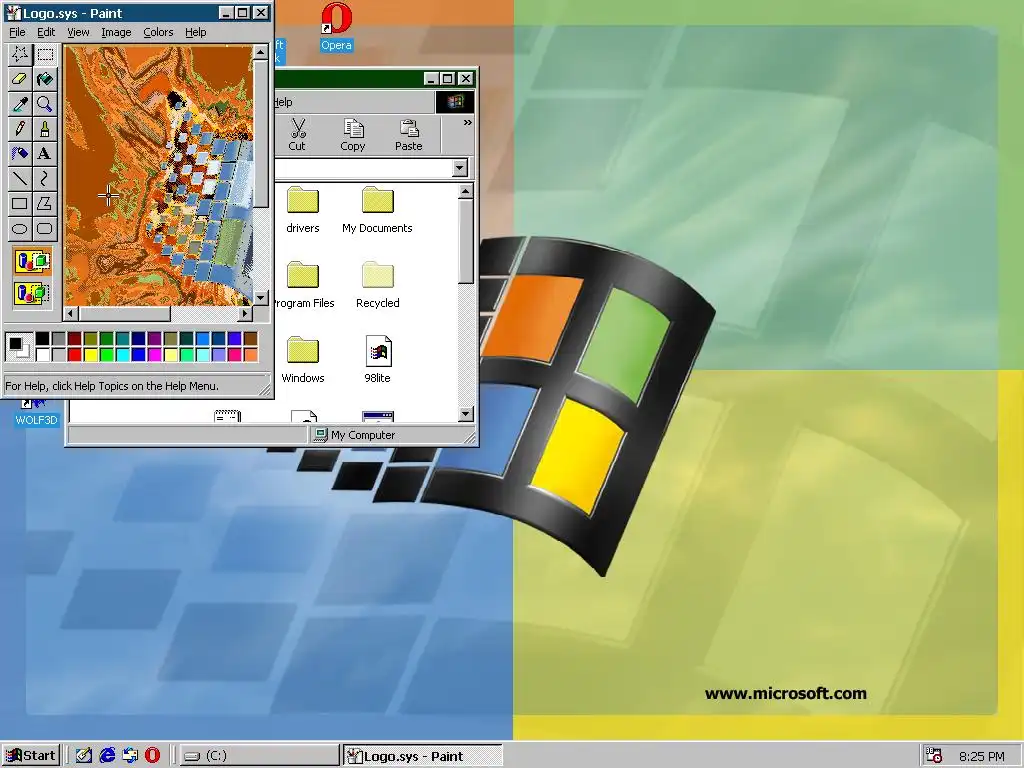Click the Show Desktop quick launch icon

pyautogui.click(x=84, y=756)
